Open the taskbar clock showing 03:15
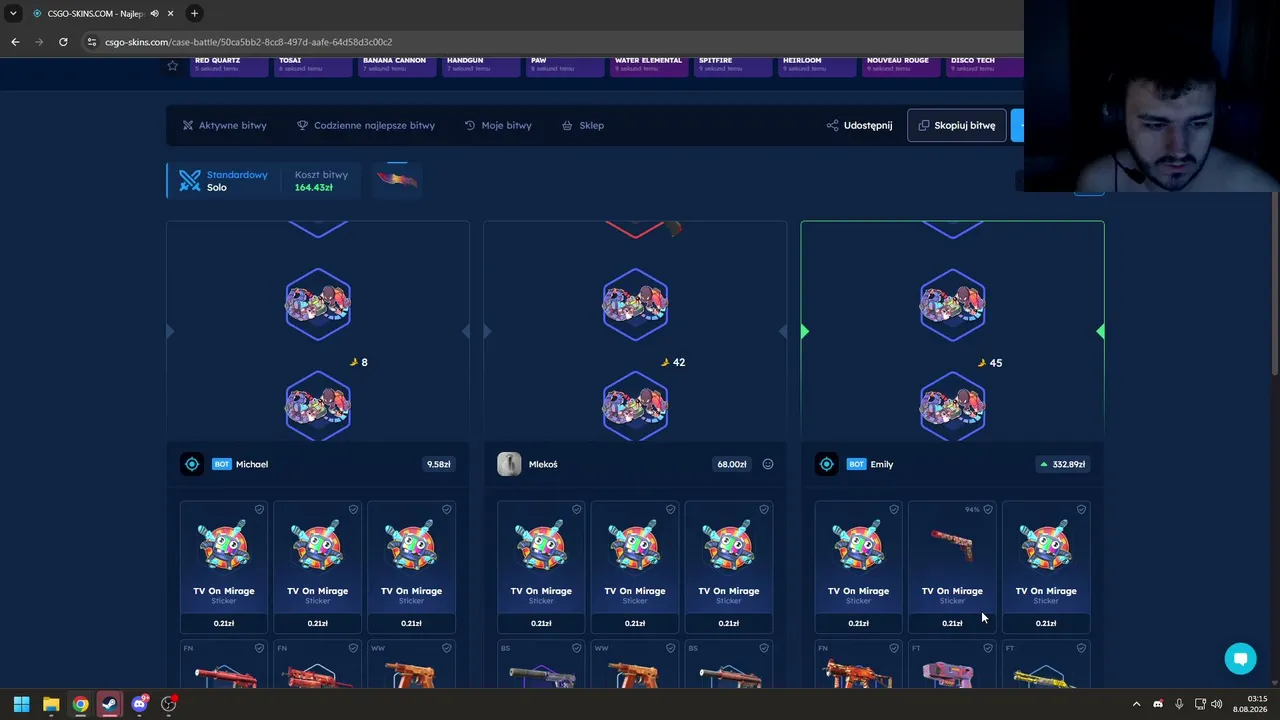This screenshot has height=720, width=1280. point(1250,704)
